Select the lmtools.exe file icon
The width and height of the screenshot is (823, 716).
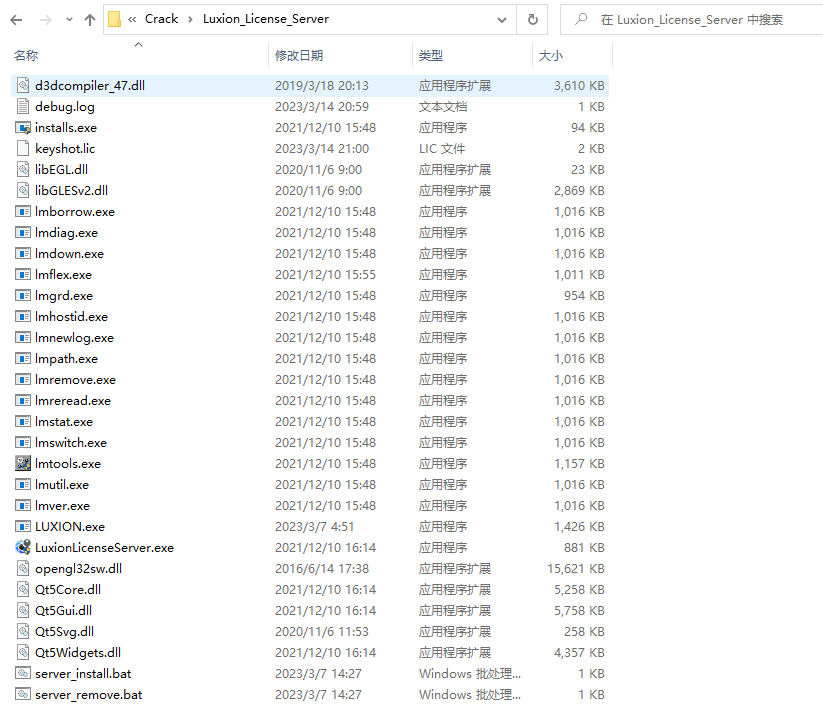point(24,463)
